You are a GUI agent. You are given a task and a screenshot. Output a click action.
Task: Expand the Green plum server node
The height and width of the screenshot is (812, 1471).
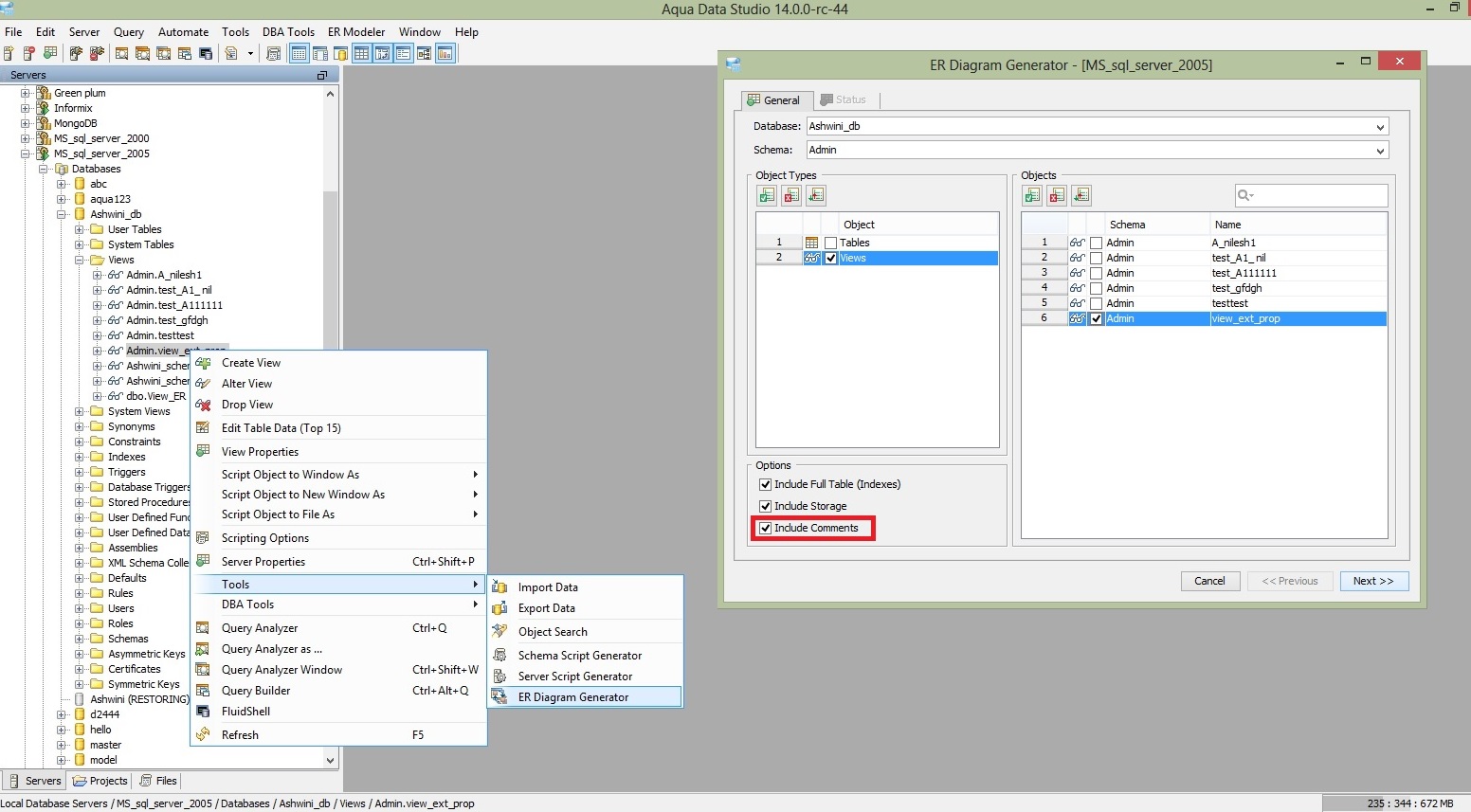pos(26,93)
